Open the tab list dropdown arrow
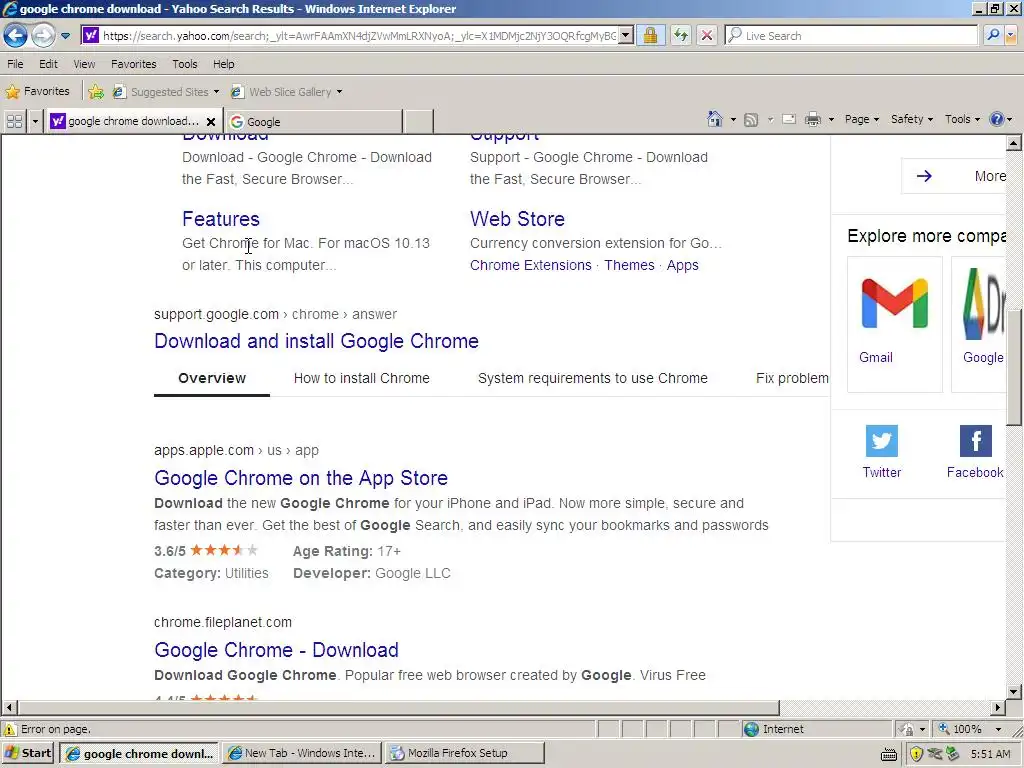 (35, 121)
